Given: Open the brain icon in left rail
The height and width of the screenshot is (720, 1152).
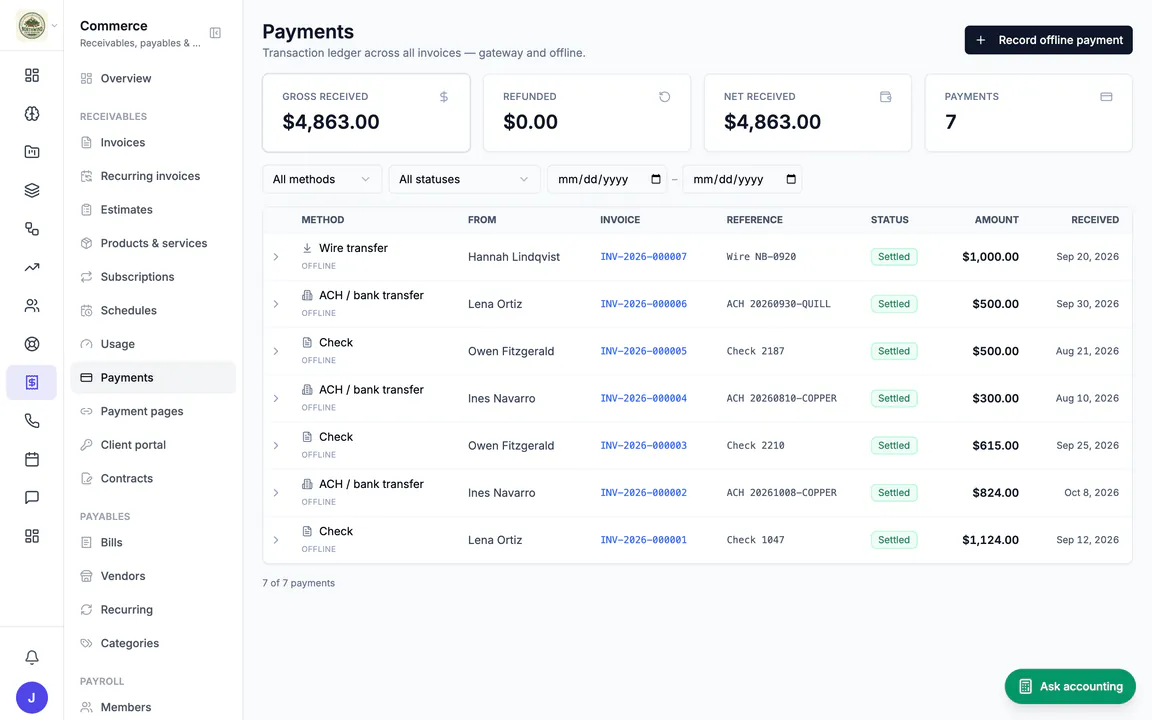Looking at the screenshot, I should coord(32,113).
